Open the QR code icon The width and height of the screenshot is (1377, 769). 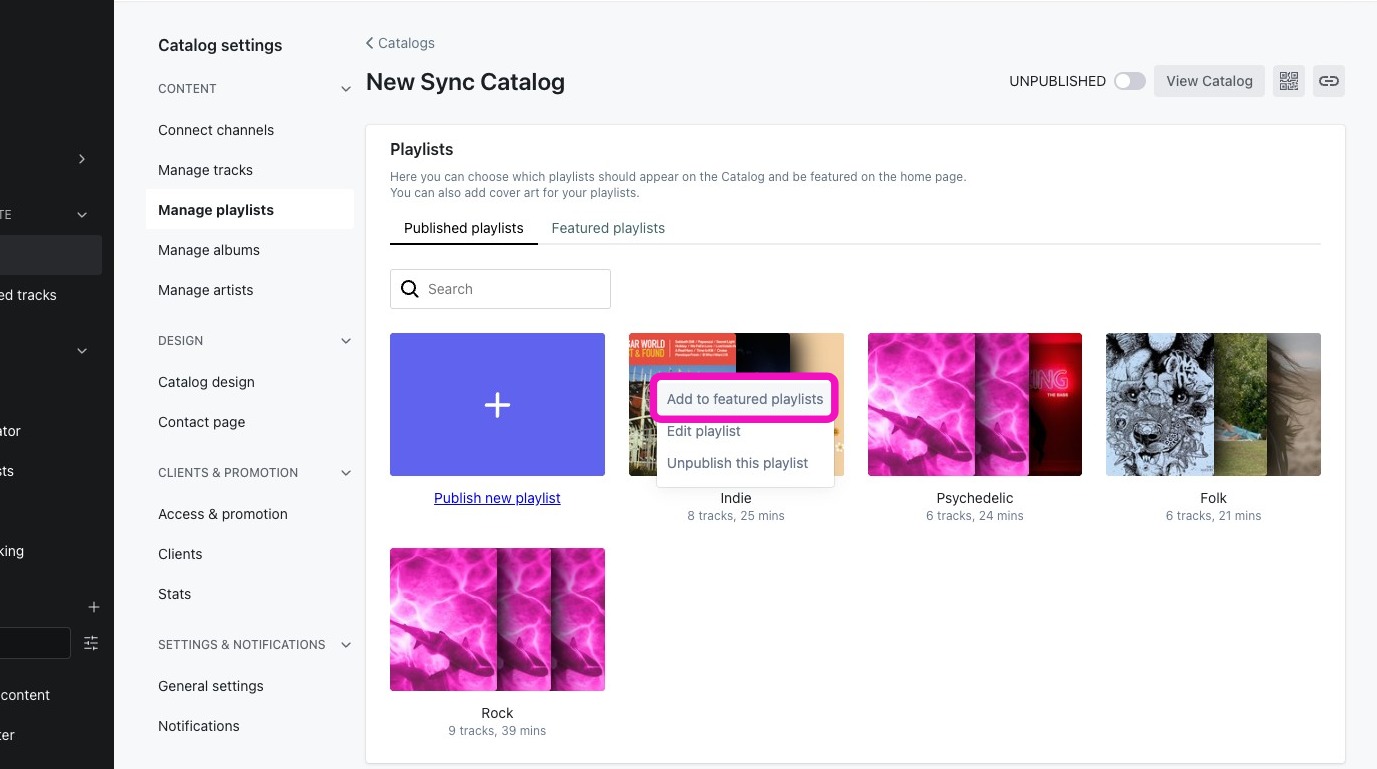point(1288,81)
